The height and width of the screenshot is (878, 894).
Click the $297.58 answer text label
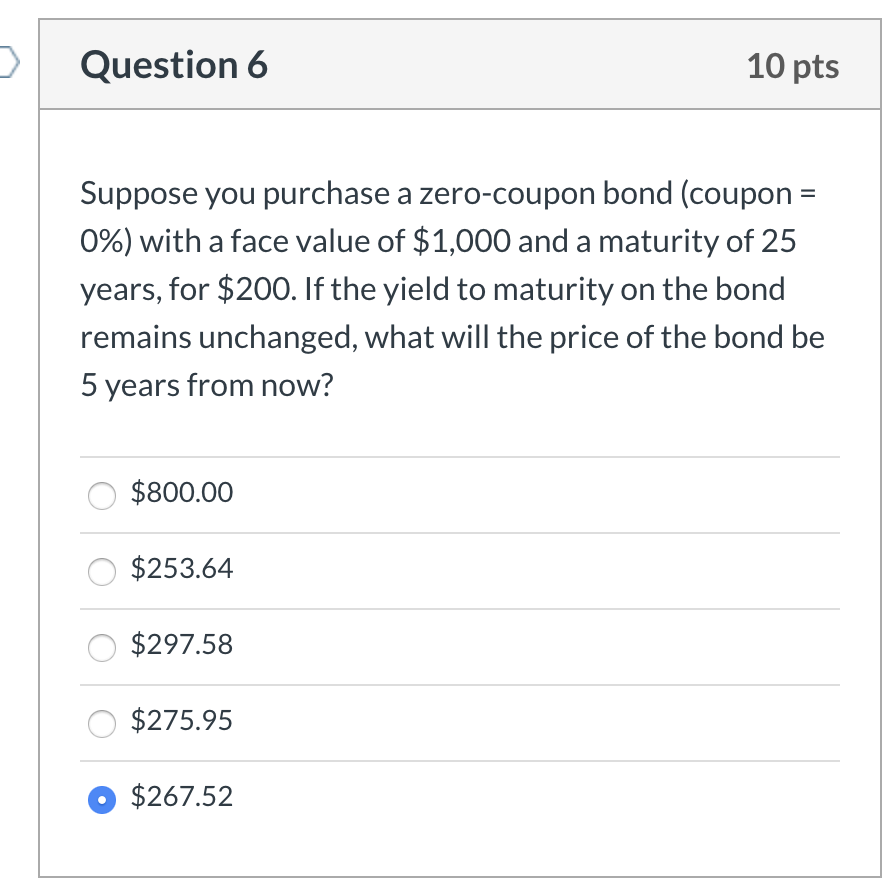182,646
